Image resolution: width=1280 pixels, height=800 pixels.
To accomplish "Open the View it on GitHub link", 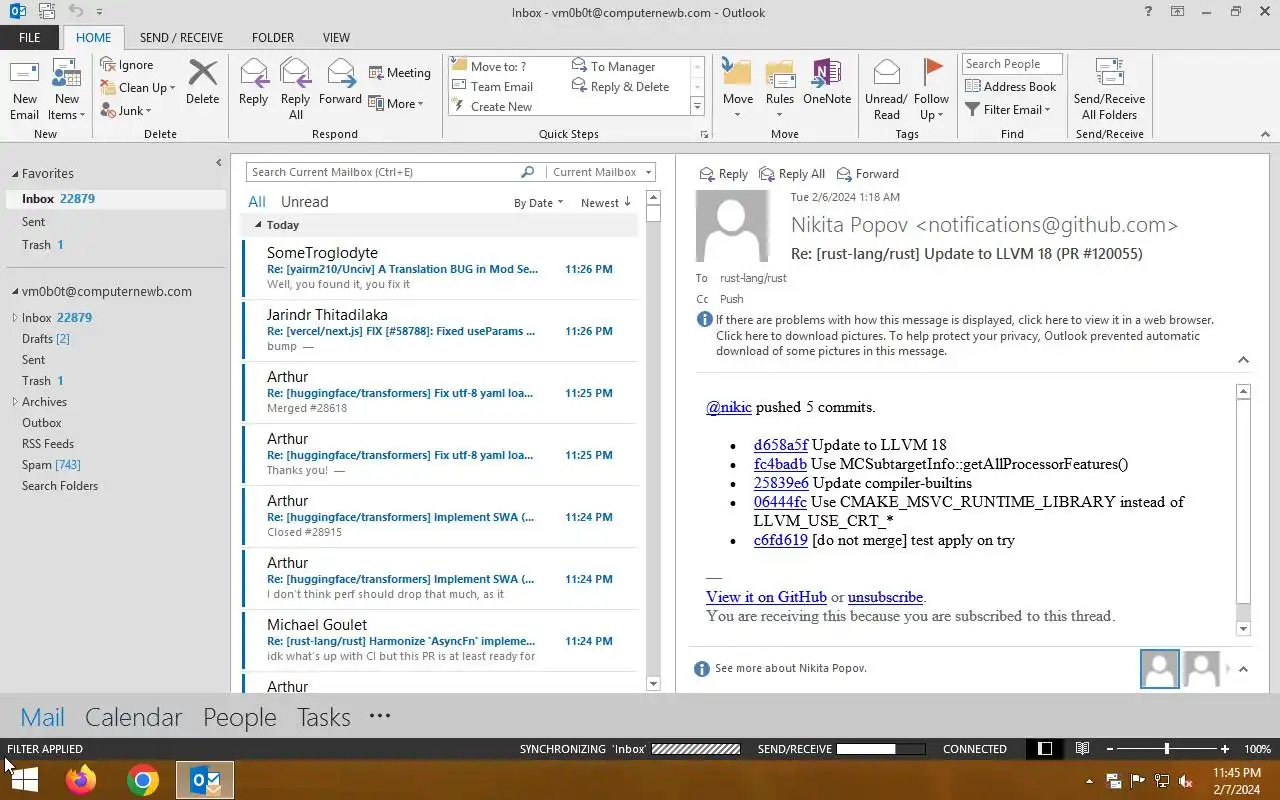I will [x=766, y=597].
